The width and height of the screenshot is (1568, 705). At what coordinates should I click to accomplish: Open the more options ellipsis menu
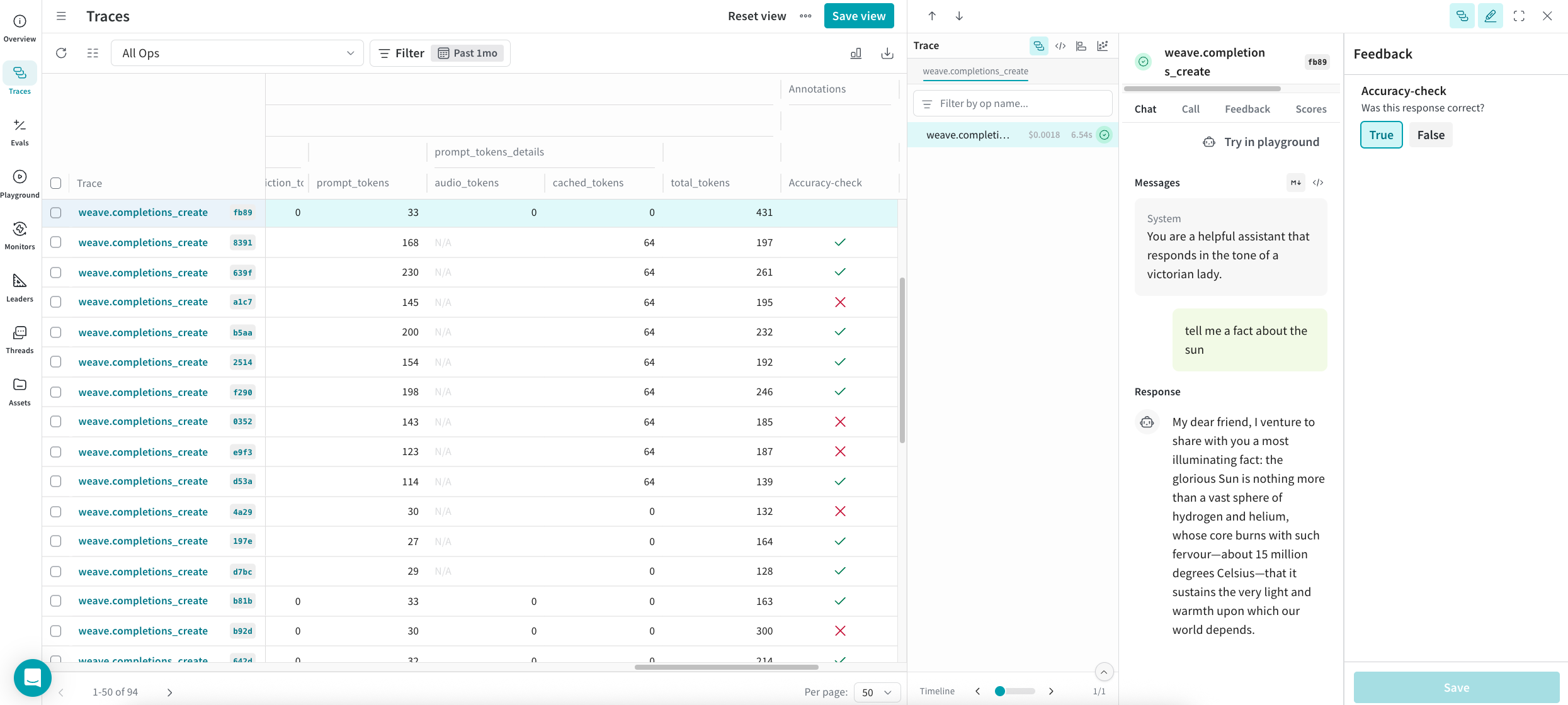(x=805, y=16)
